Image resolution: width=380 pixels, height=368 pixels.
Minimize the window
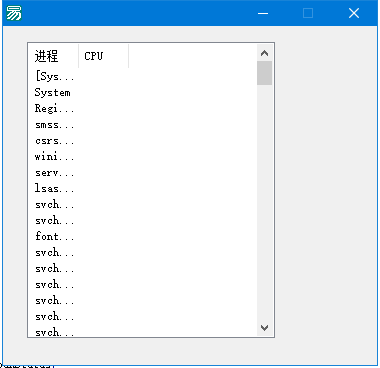coord(263,13)
